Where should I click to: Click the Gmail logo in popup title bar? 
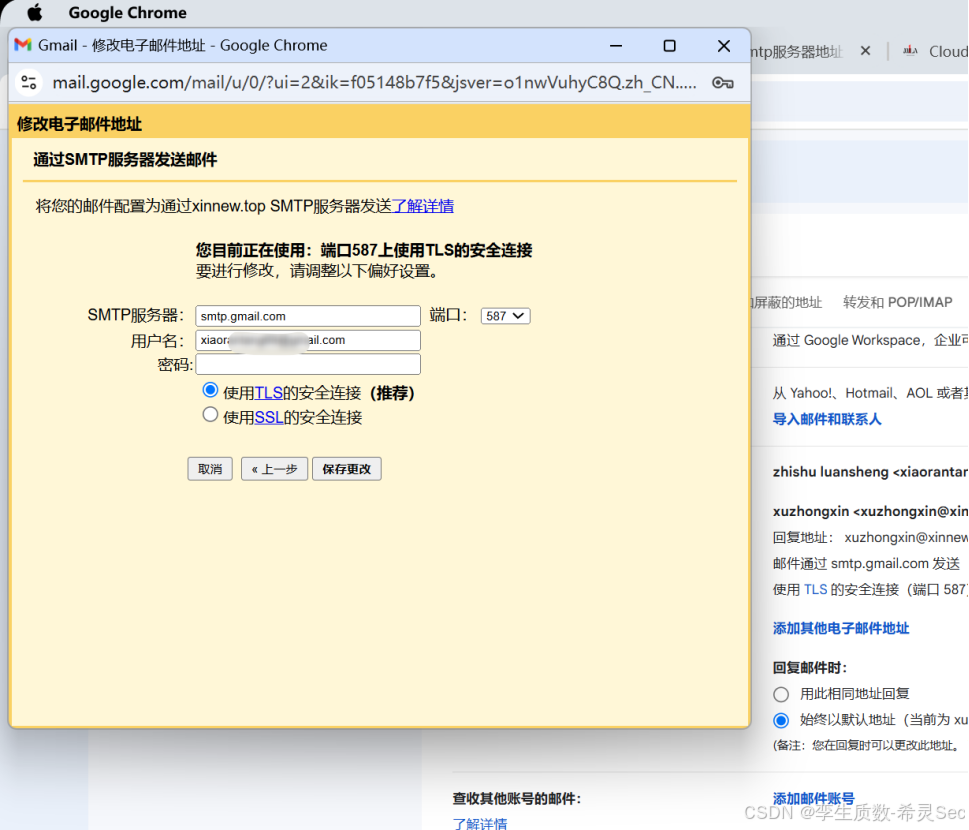coord(23,45)
